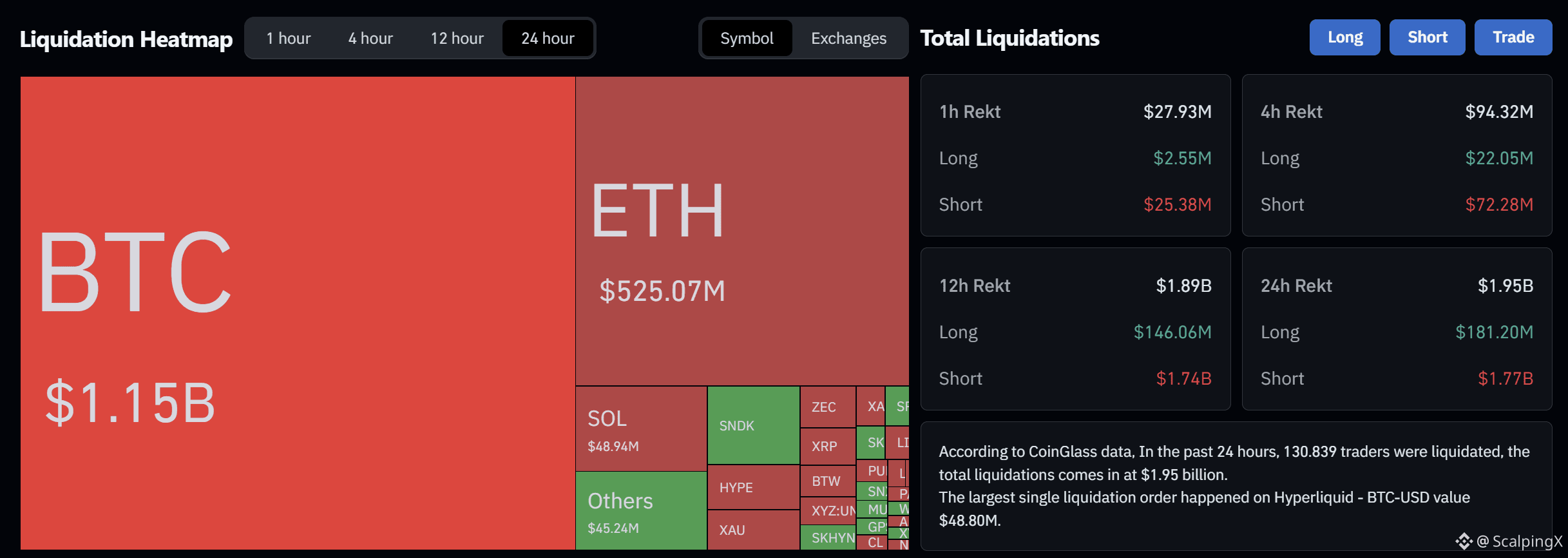Switch to the 4 hour timeframe
1568x558 pixels.
click(370, 39)
